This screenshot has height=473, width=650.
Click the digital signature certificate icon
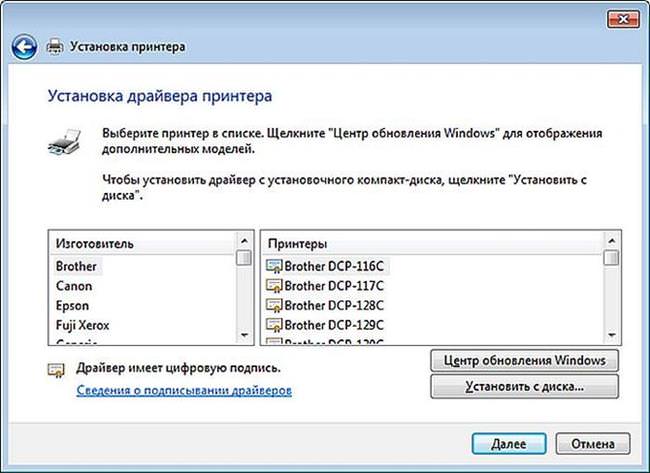point(56,370)
